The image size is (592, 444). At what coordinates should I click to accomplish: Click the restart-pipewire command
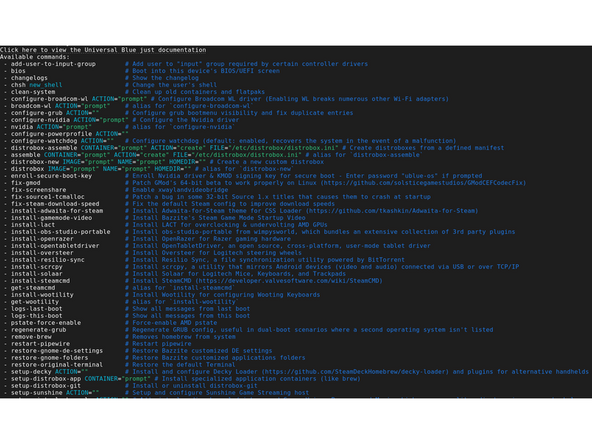(x=40, y=343)
